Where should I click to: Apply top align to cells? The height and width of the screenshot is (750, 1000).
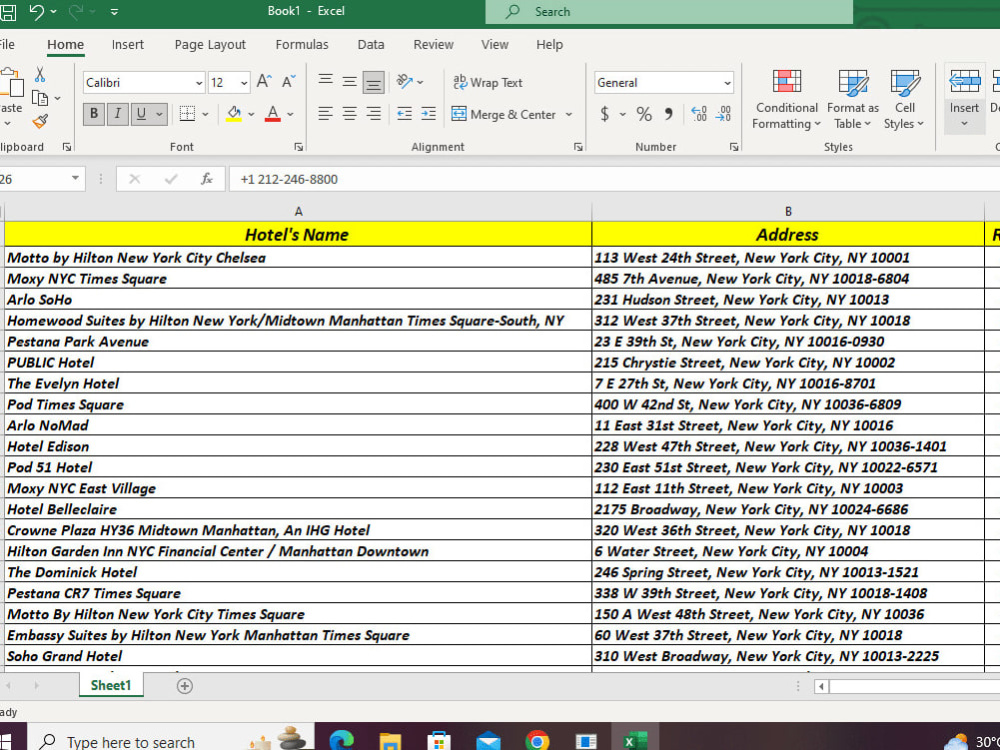[x=325, y=80]
